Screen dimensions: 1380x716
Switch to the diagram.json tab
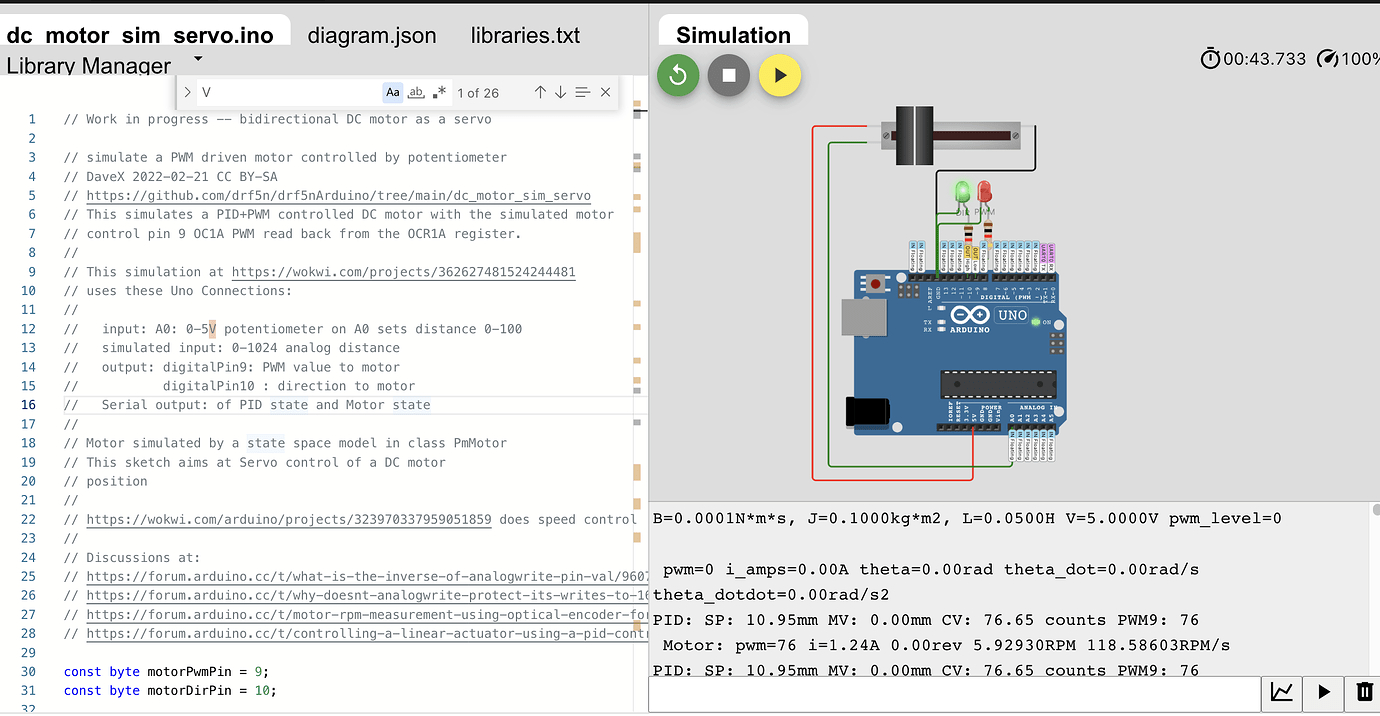(372, 35)
